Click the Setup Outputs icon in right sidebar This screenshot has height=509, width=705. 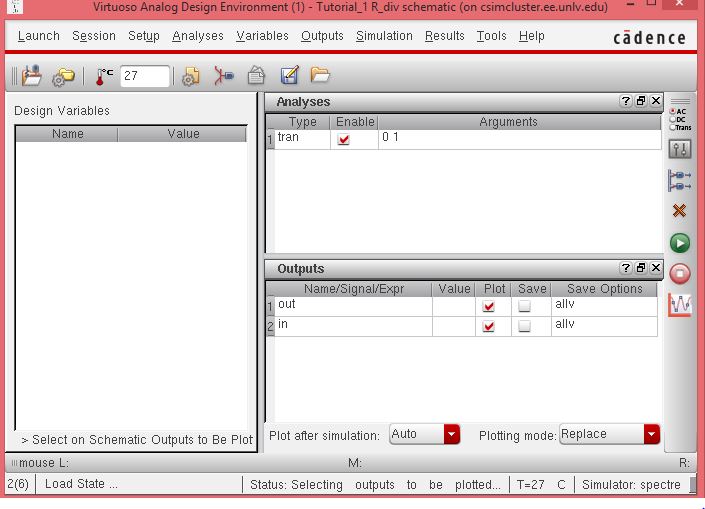(680, 180)
